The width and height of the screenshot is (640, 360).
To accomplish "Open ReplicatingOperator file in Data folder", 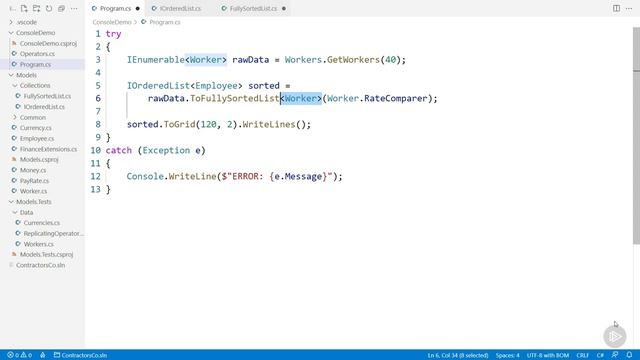I will coord(53,233).
